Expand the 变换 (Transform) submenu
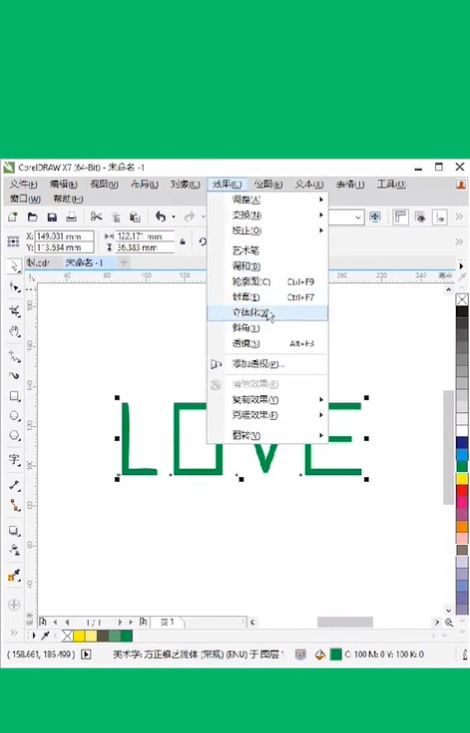Viewport: 470px width, 733px height. (x=268, y=215)
